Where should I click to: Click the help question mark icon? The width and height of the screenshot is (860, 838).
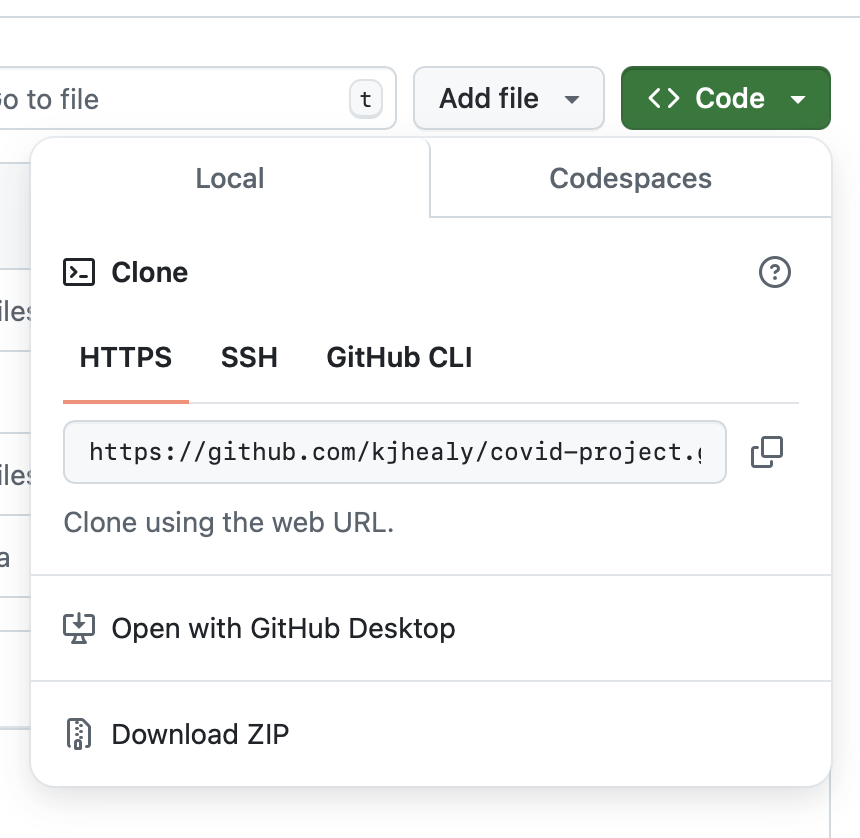pyautogui.click(x=775, y=272)
